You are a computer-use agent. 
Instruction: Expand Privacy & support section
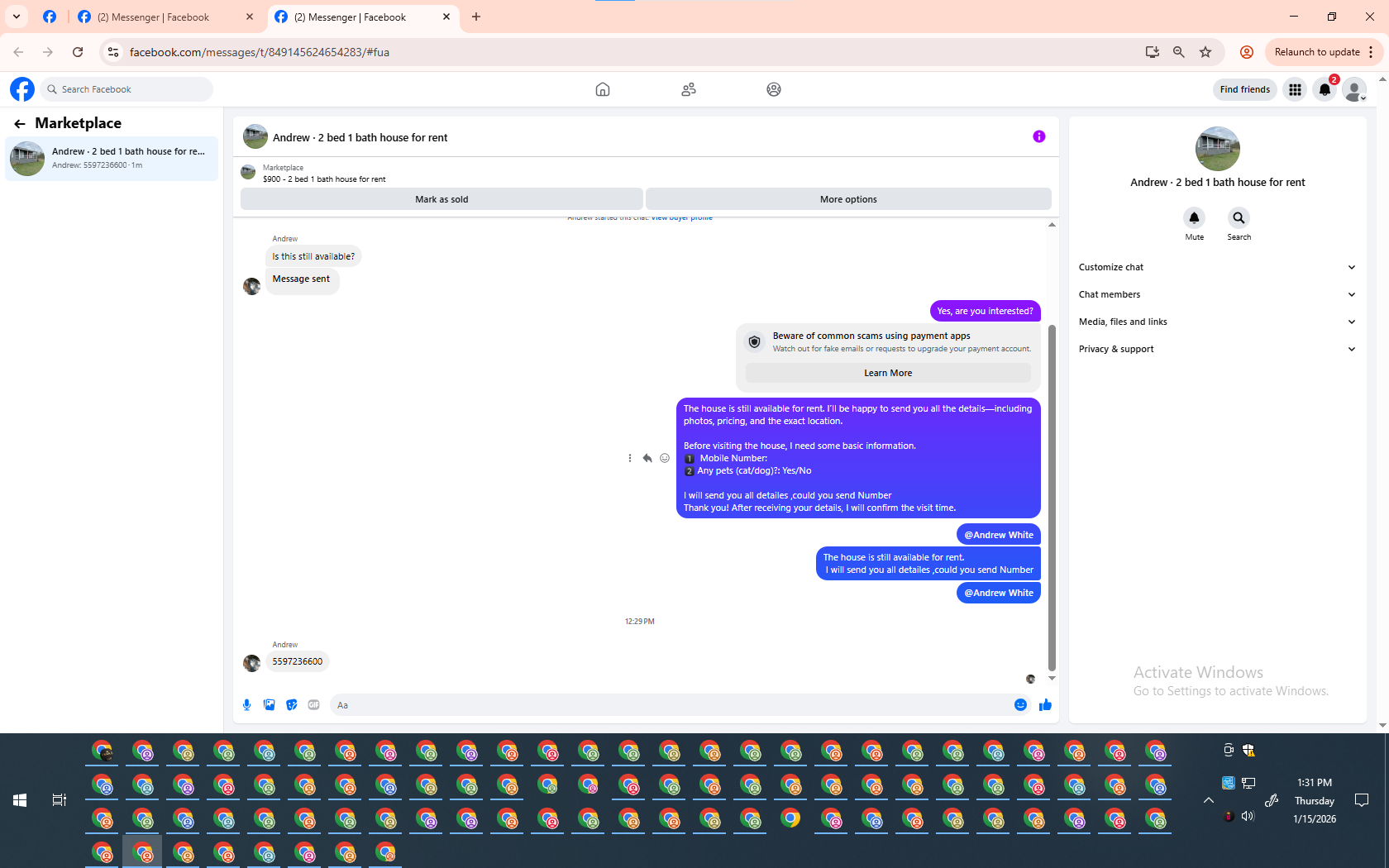(1217, 349)
